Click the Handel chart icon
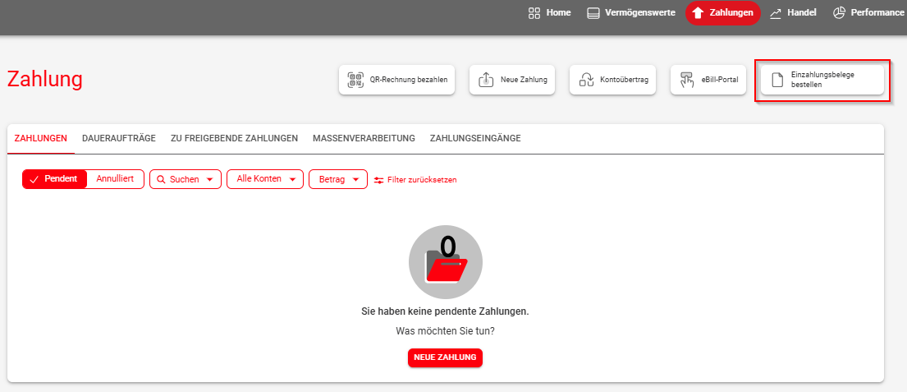The height and width of the screenshot is (392, 907). tap(775, 13)
